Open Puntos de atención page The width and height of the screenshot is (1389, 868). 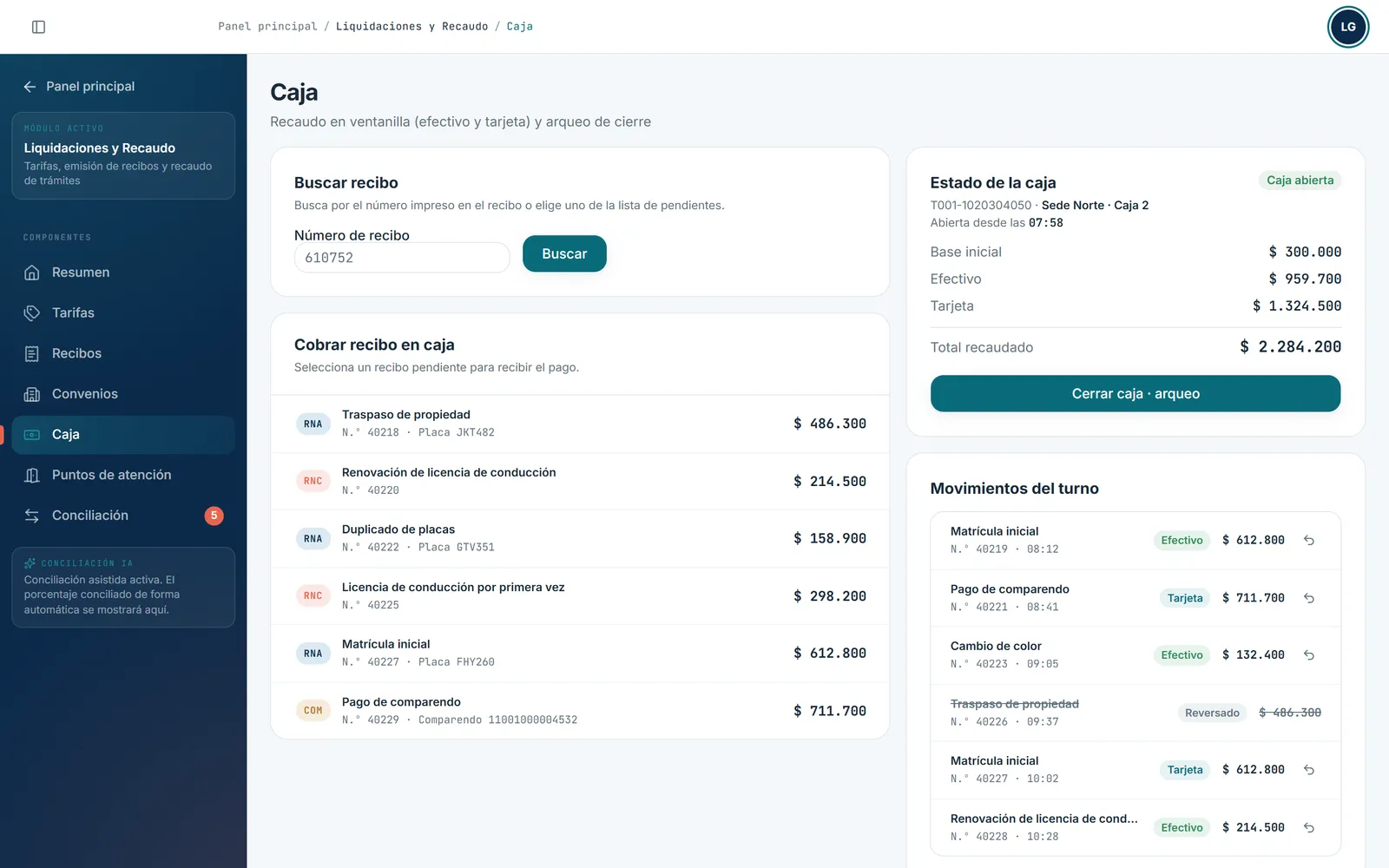coord(123,475)
